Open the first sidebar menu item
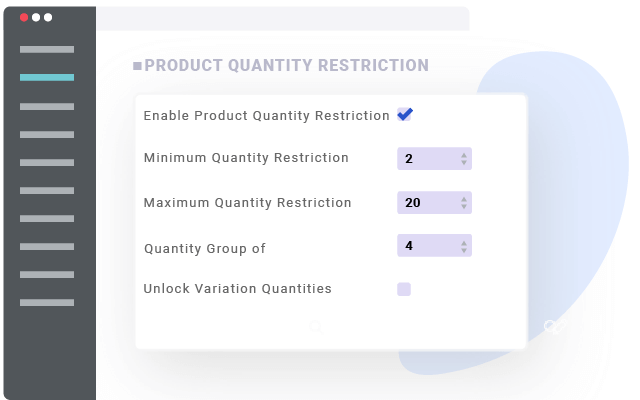 click(47, 49)
